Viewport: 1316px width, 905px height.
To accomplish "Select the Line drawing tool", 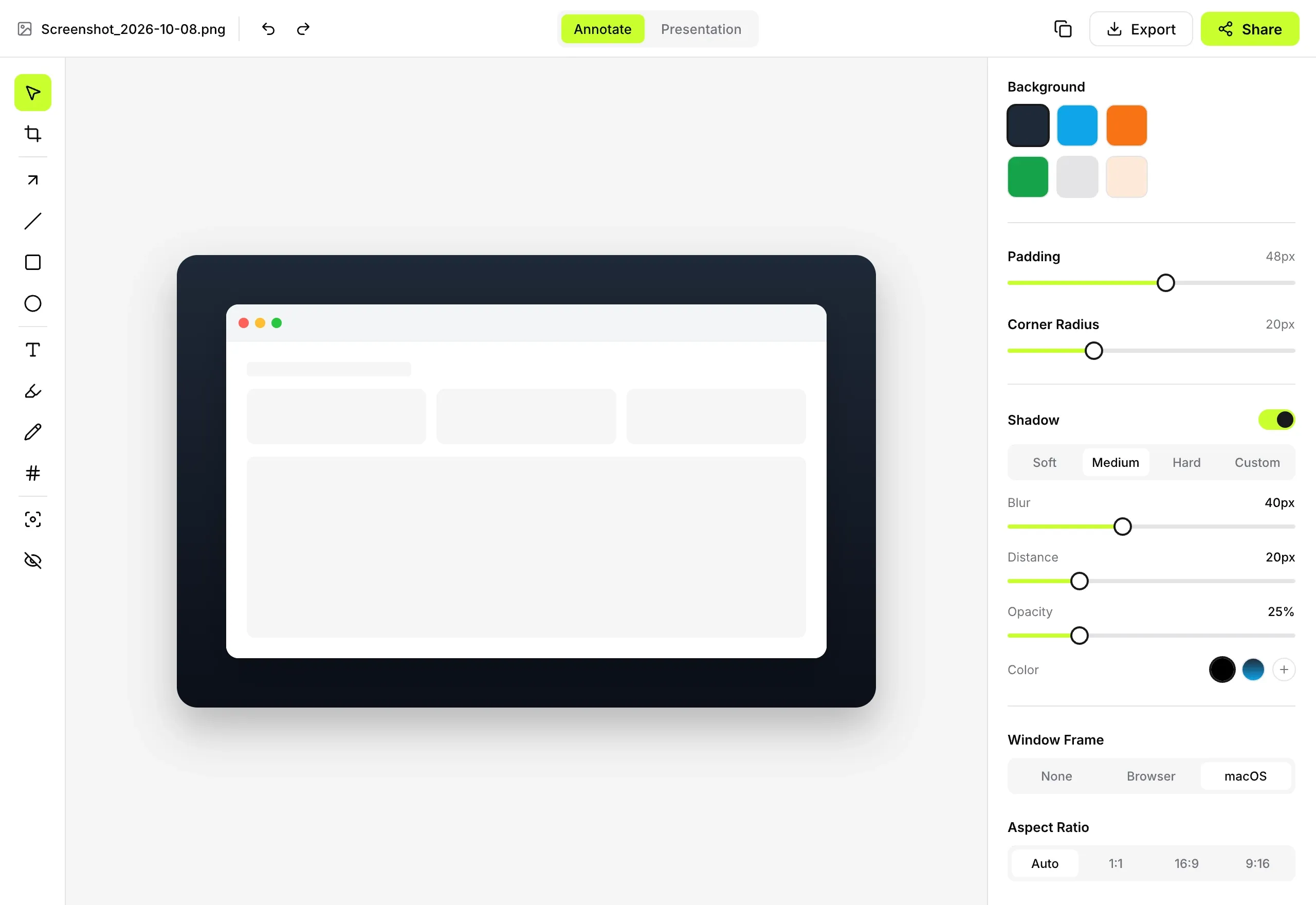I will 33,221.
